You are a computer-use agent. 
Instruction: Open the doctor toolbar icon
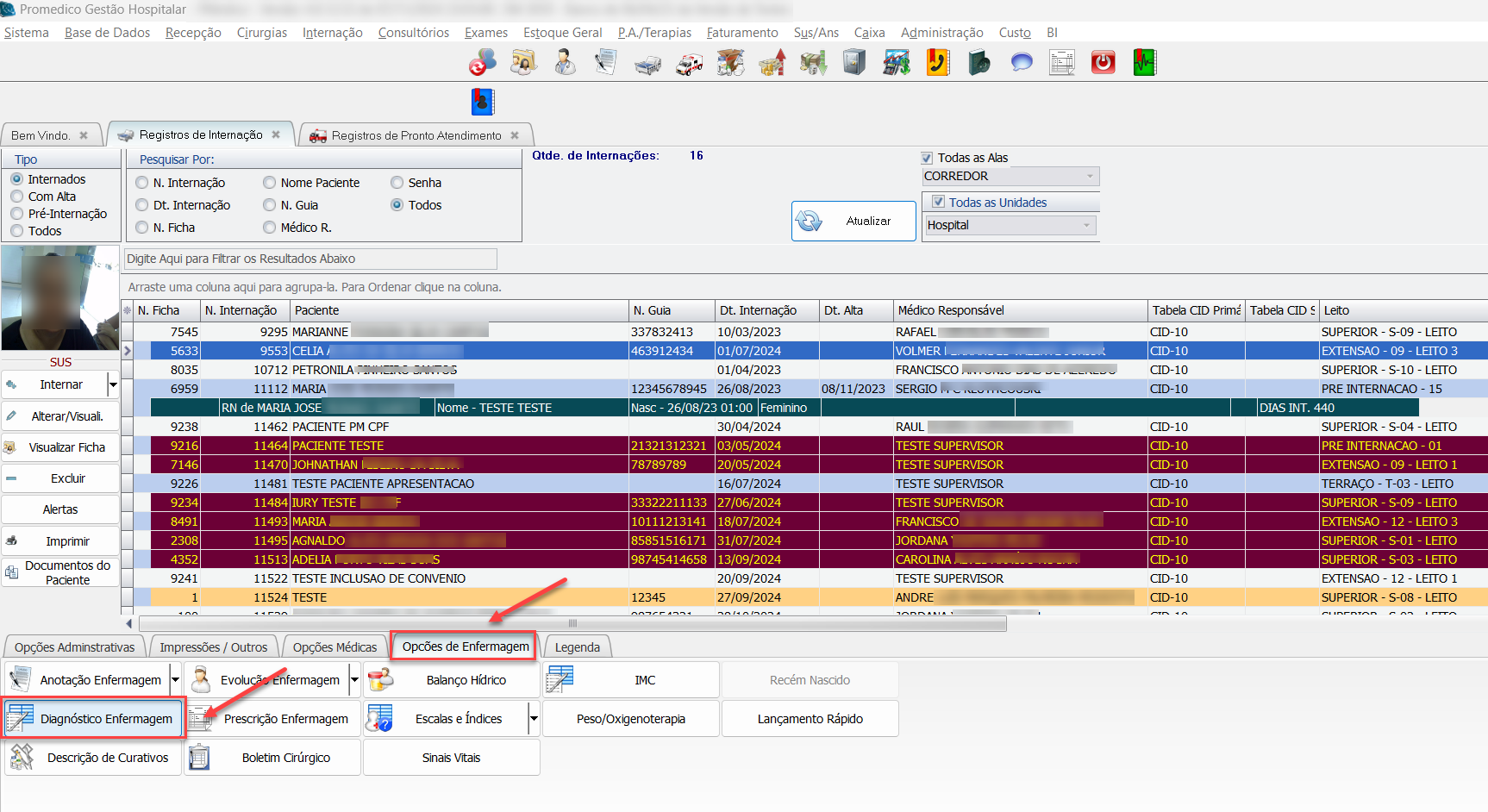(565, 63)
